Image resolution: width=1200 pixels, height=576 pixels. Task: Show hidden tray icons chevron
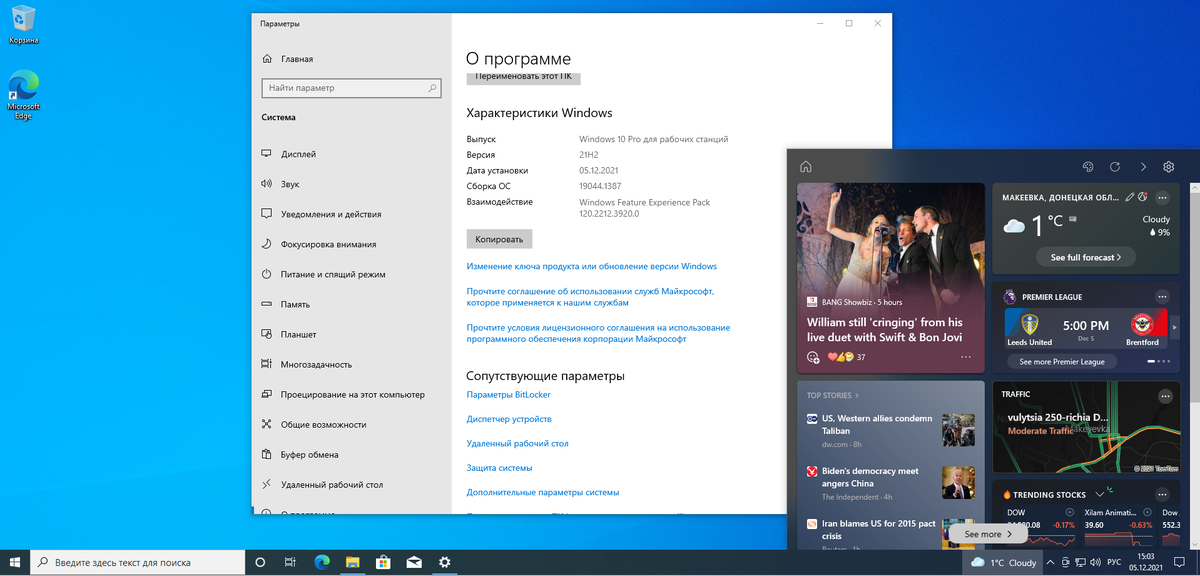(1051, 563)
